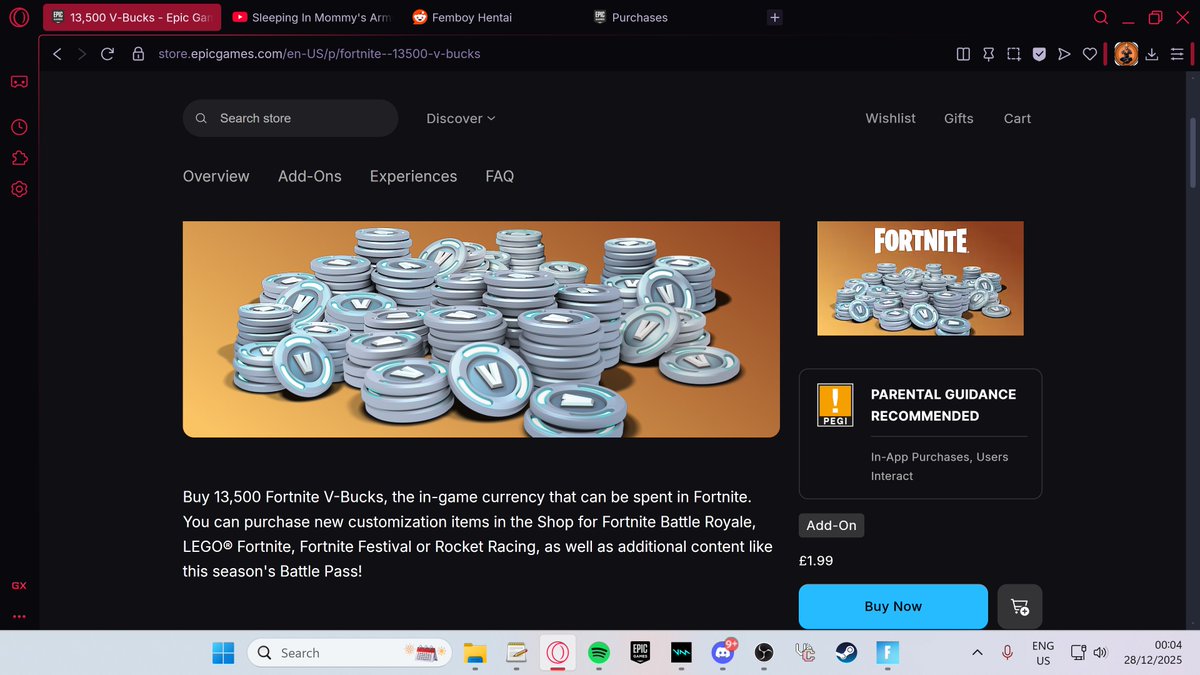The width and height of the screenshot is (1200, 675).
Task: Open Extensions cube icon in sidebar
Action: coord(19,158)
